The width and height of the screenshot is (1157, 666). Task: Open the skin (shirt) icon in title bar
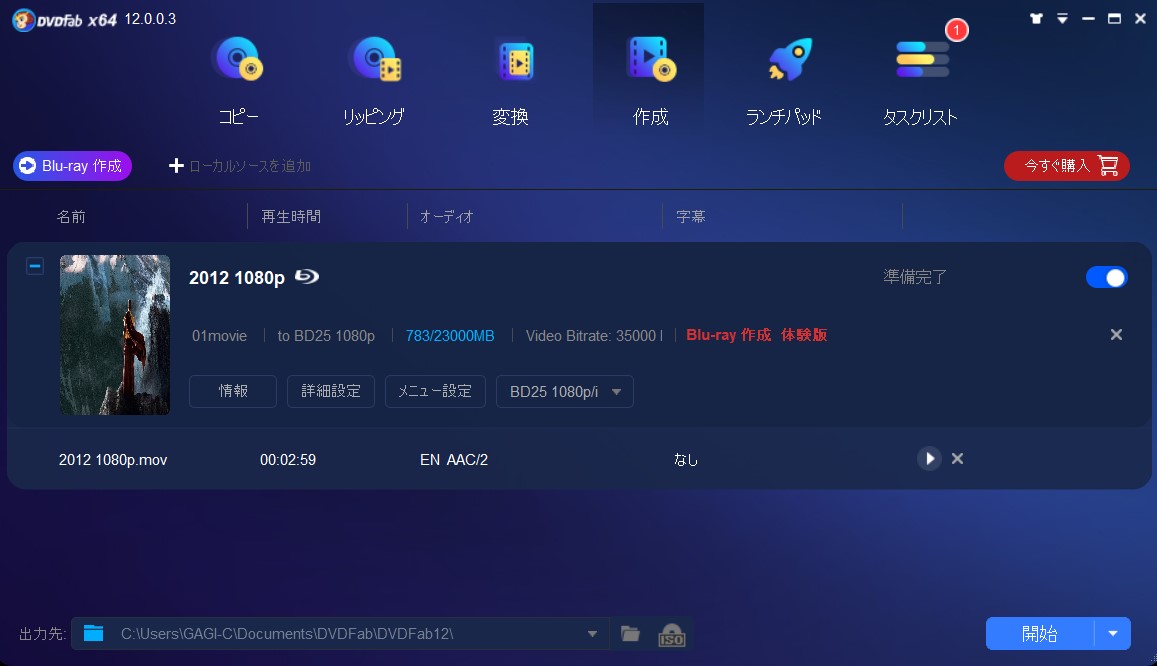click(x=1036, y=18)
